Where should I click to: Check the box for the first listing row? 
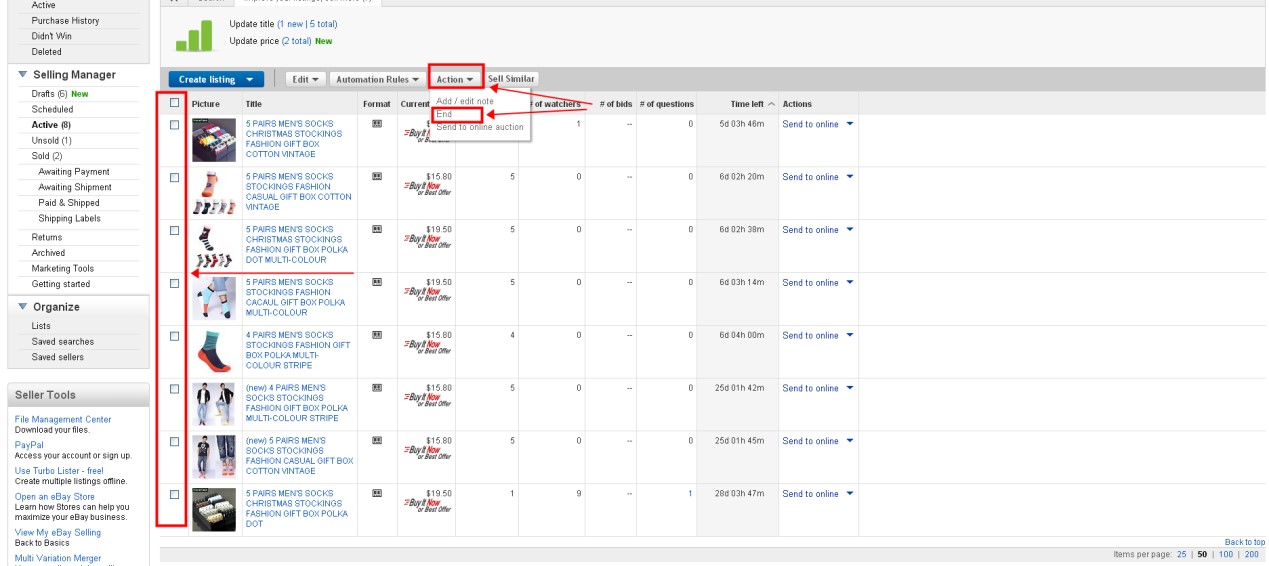pos(174,125)
